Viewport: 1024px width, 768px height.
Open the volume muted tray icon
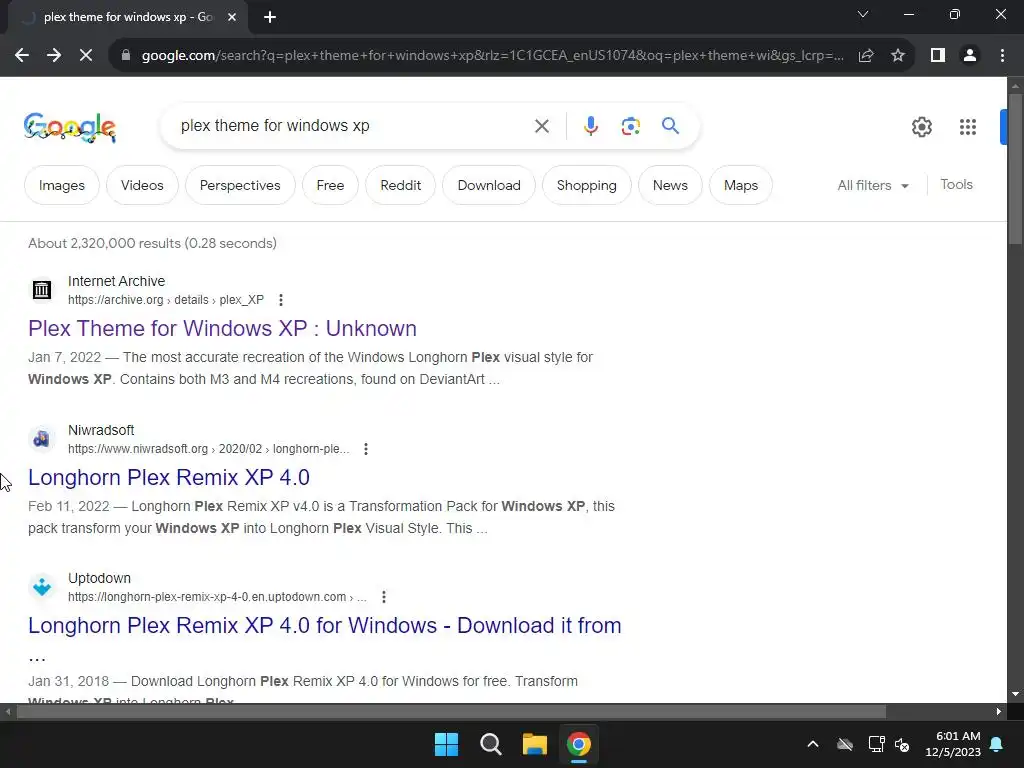902,744
